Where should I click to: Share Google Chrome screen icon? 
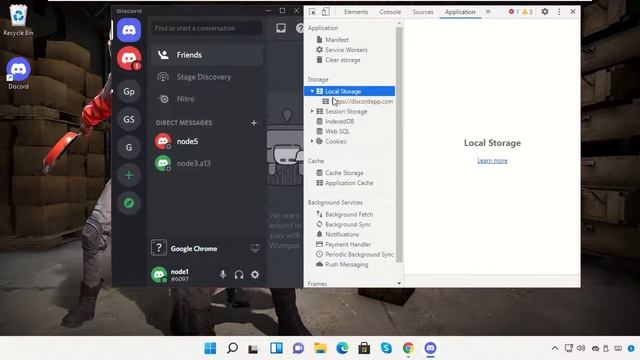[x=255, y=248]
